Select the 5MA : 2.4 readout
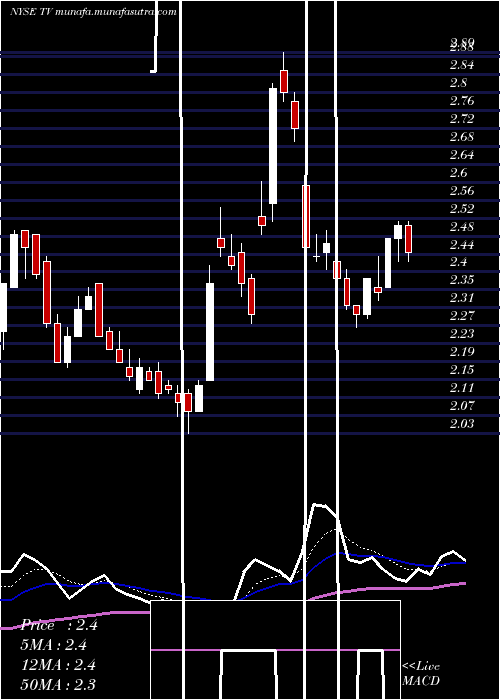The height and width of the screenshot is (700, 500). [x=54, y=645]
